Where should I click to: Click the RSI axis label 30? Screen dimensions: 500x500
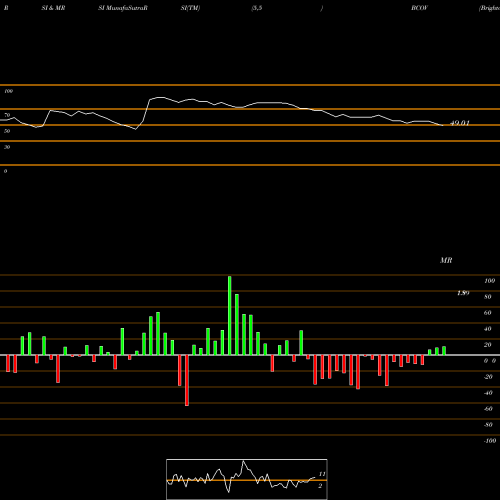7,147
